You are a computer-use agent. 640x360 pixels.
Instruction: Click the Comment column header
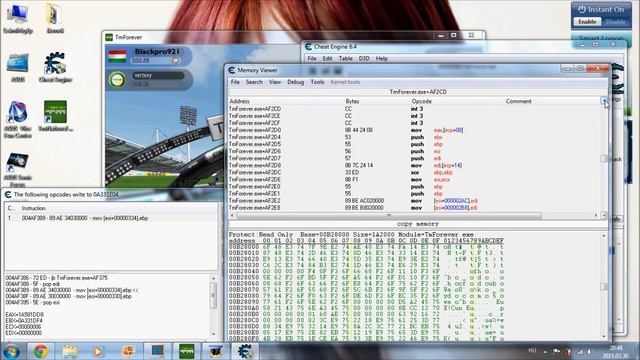(x=518, y=101)
